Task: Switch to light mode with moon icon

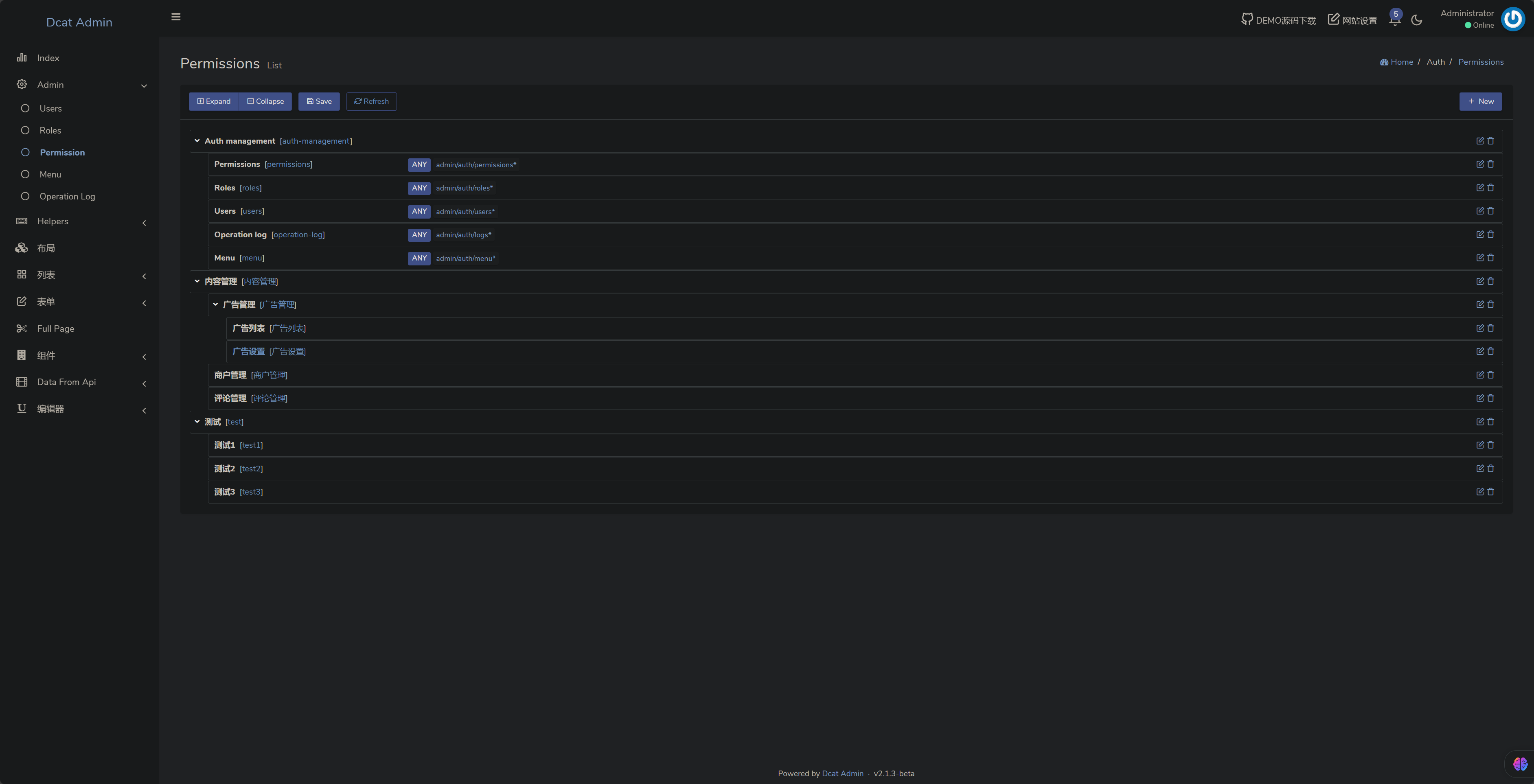Action: click(1417, 20)
